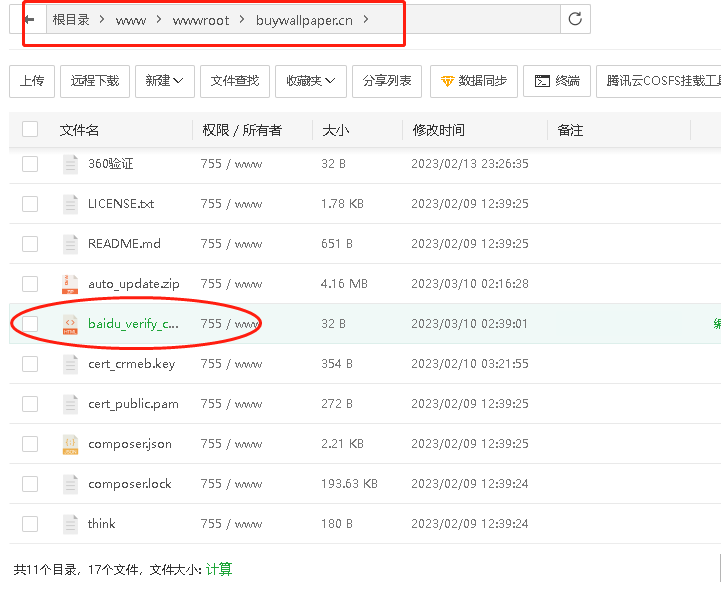The image size is (721, 604).
Task: Select the composer.lock row checkbox
Action: pos(30,484)
